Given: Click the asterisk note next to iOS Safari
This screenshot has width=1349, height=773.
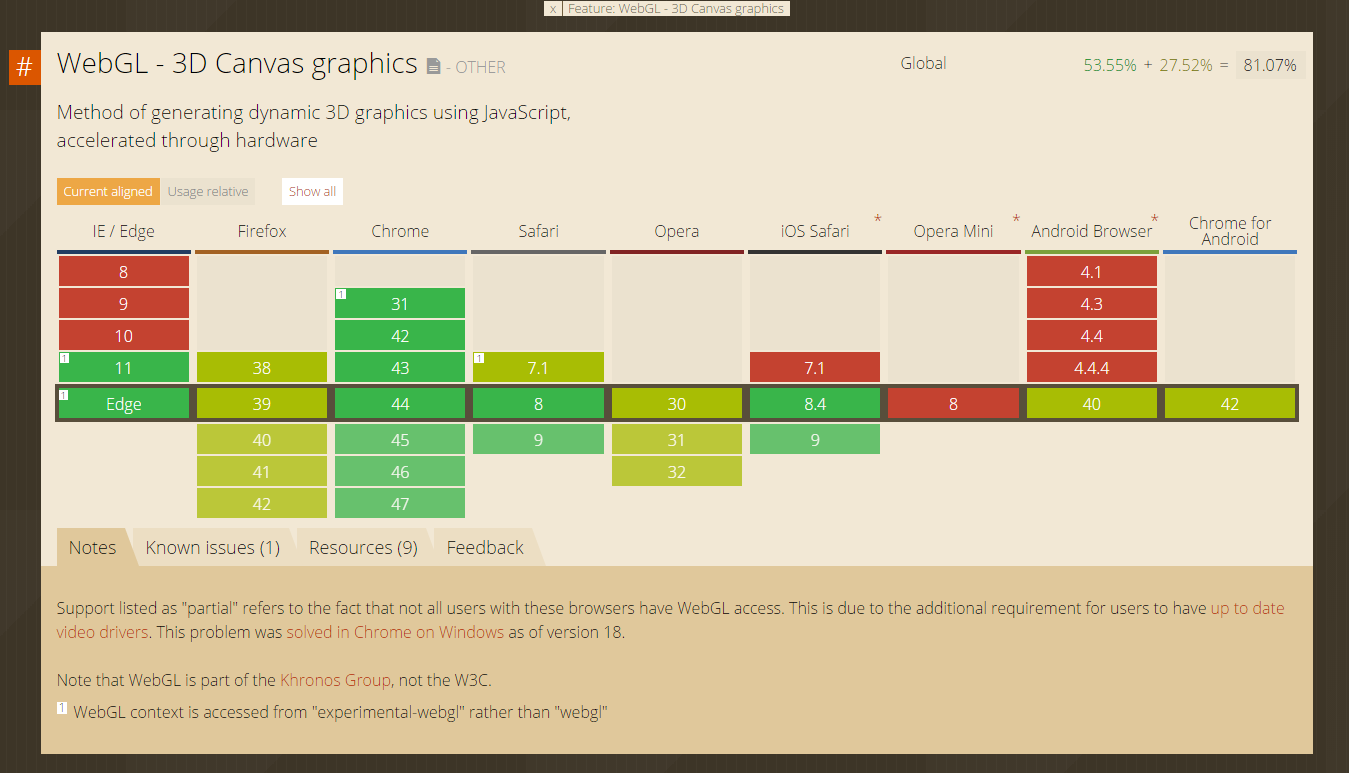Looking at the screenshot, I should click(x=878, y=219).
